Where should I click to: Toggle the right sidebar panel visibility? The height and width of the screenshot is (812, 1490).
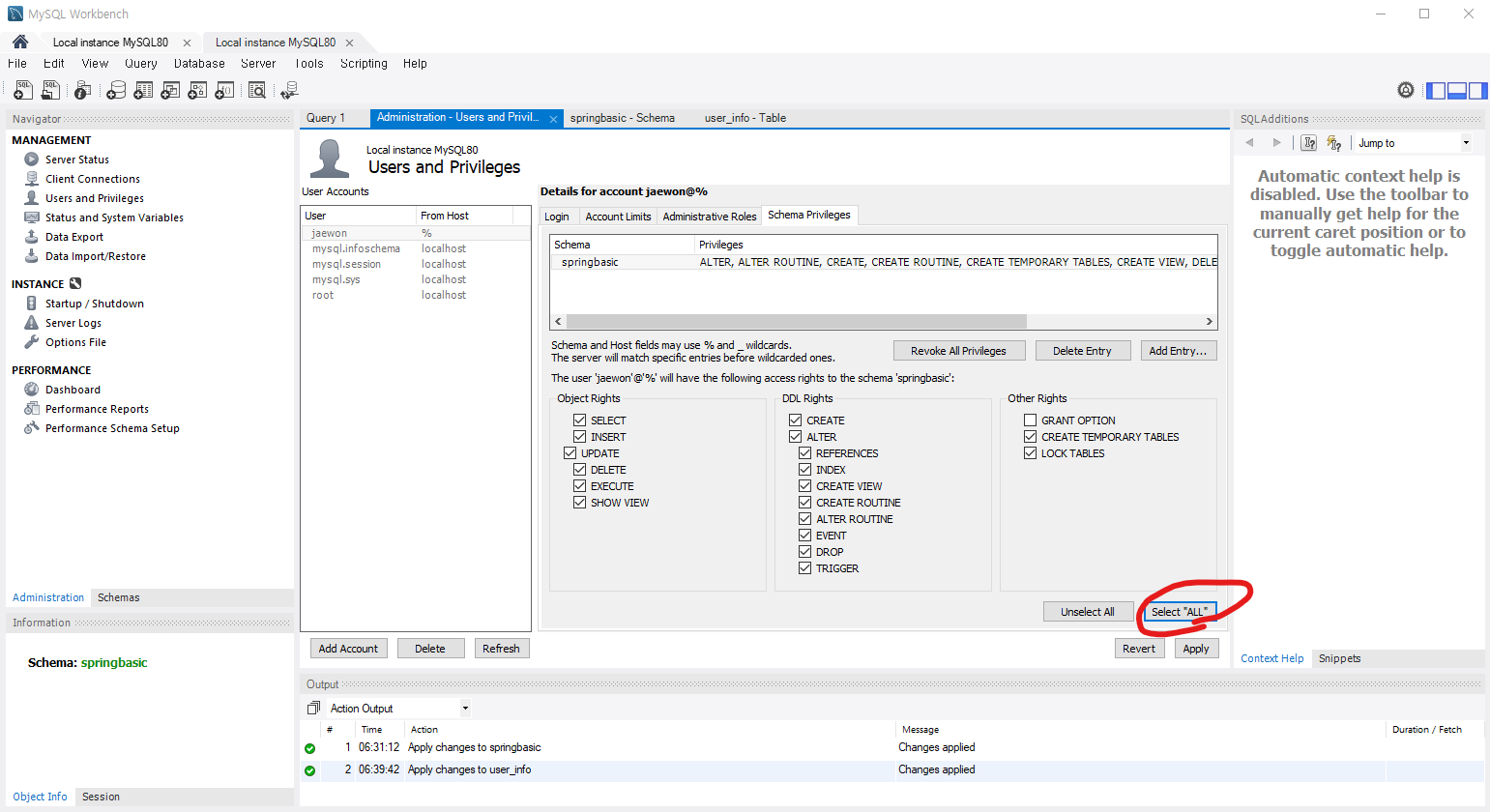tap(1477, 90)
